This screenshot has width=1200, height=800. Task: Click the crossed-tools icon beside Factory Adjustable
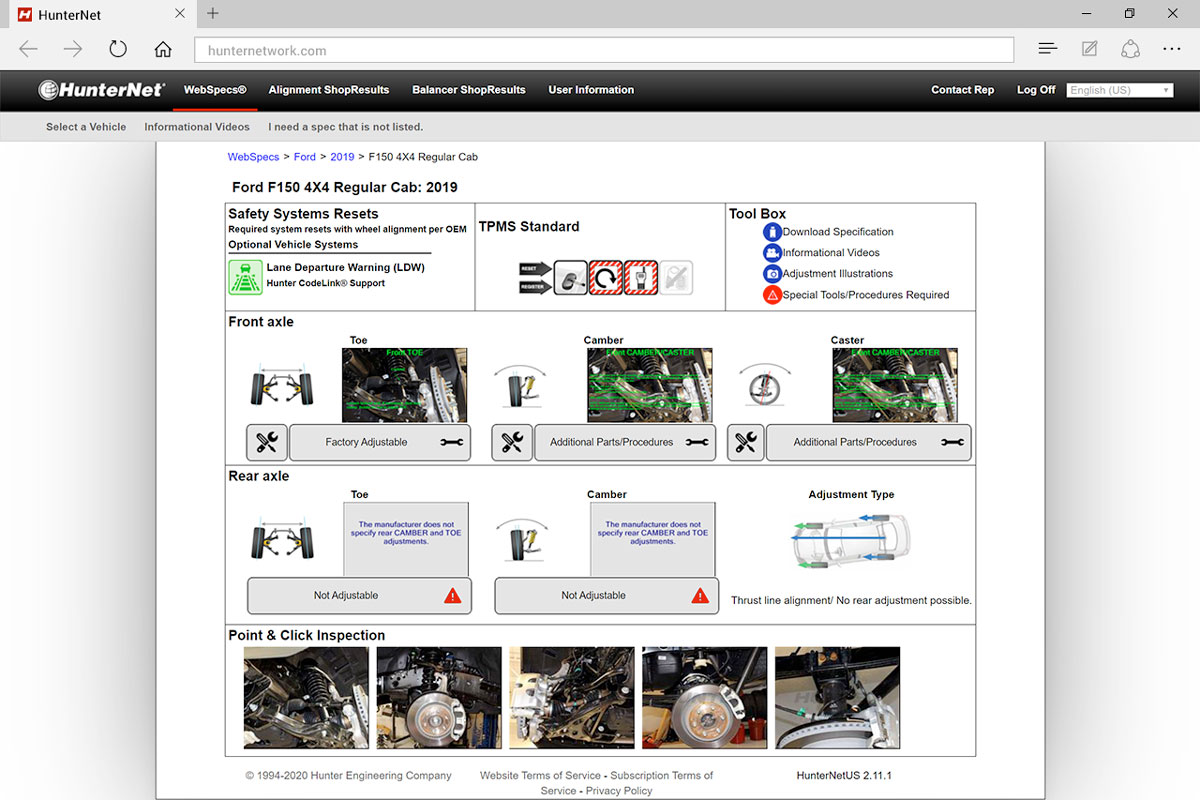266,441
